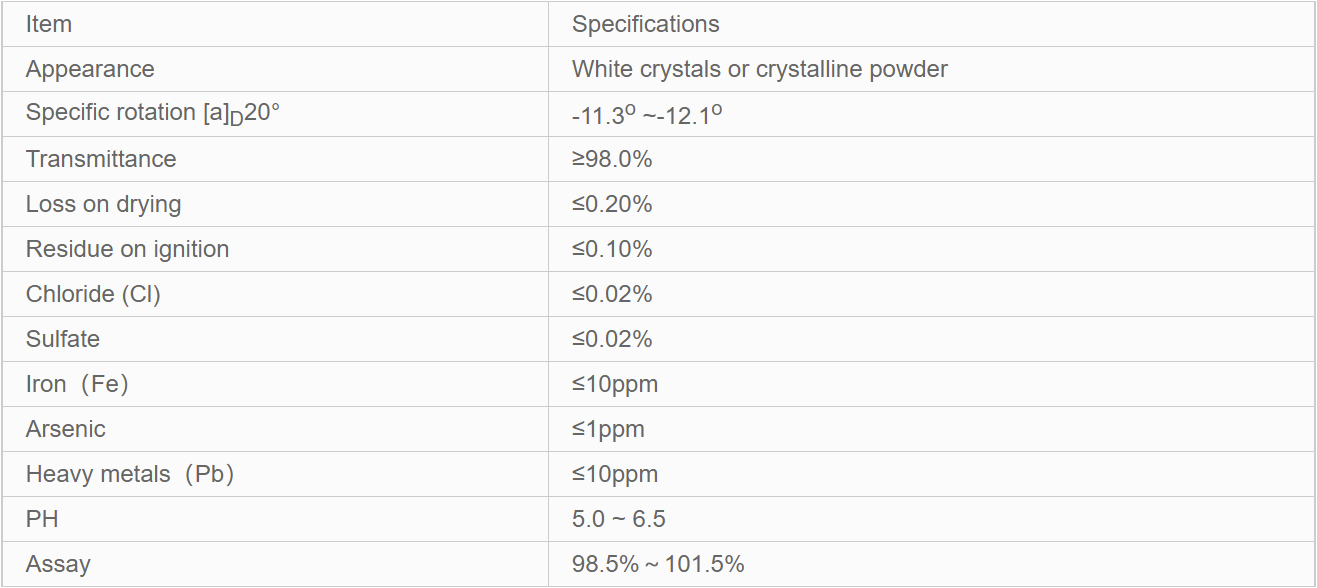Click the specific rotation value -11.3° ~ -12.1°
This screenshot has height=588, width=1317.
(x=647, y=115)
